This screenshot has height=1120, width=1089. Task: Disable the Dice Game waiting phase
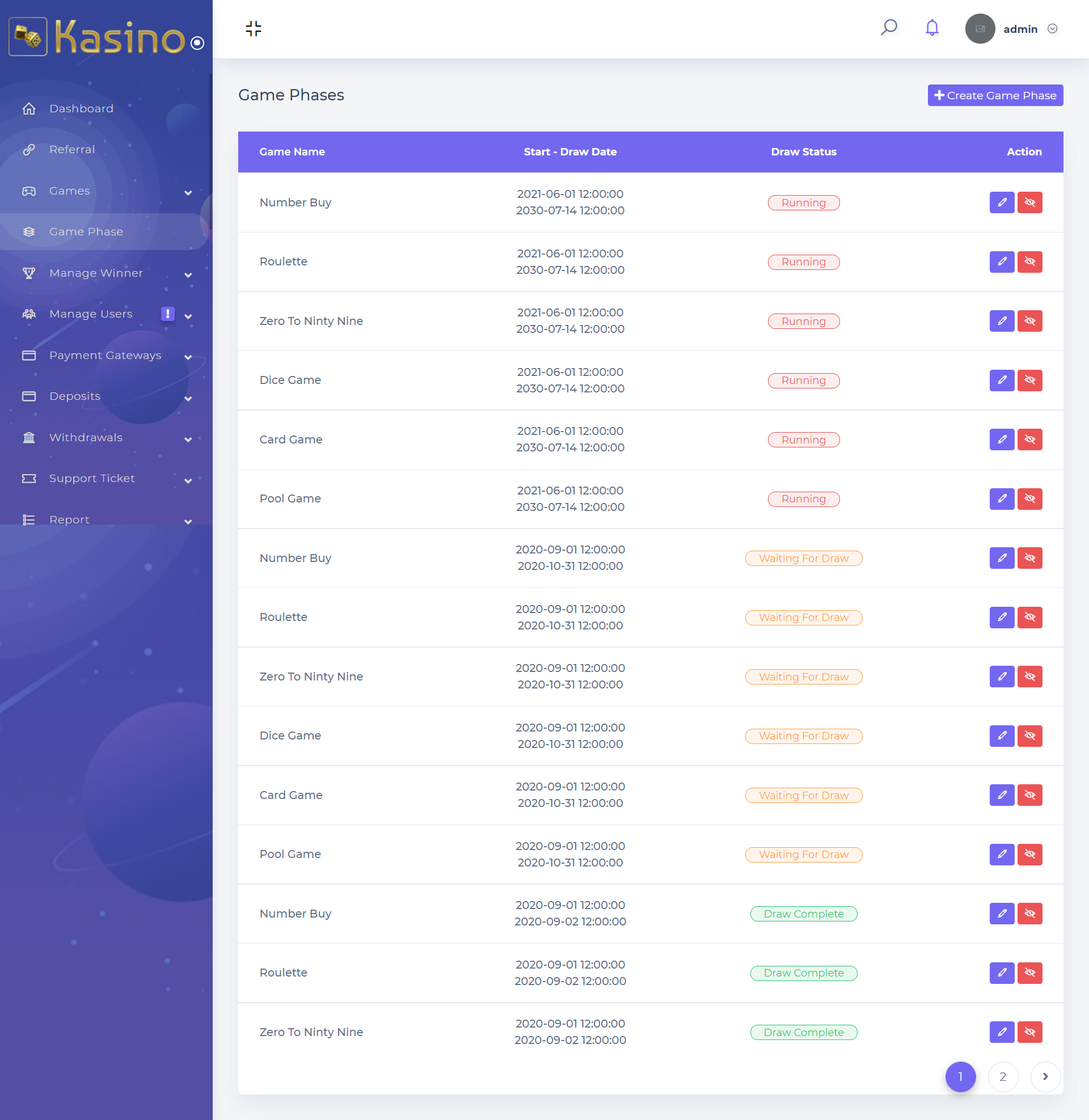[1029, 736]
